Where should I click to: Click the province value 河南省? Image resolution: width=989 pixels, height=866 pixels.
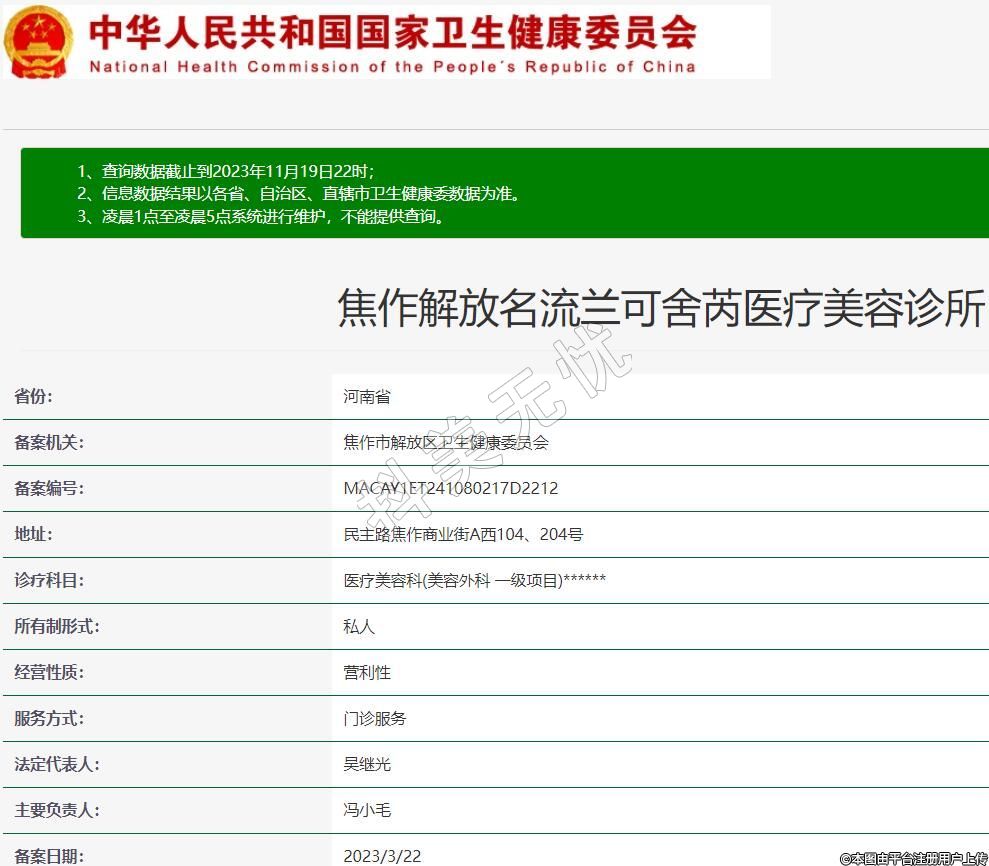[367, 397]
